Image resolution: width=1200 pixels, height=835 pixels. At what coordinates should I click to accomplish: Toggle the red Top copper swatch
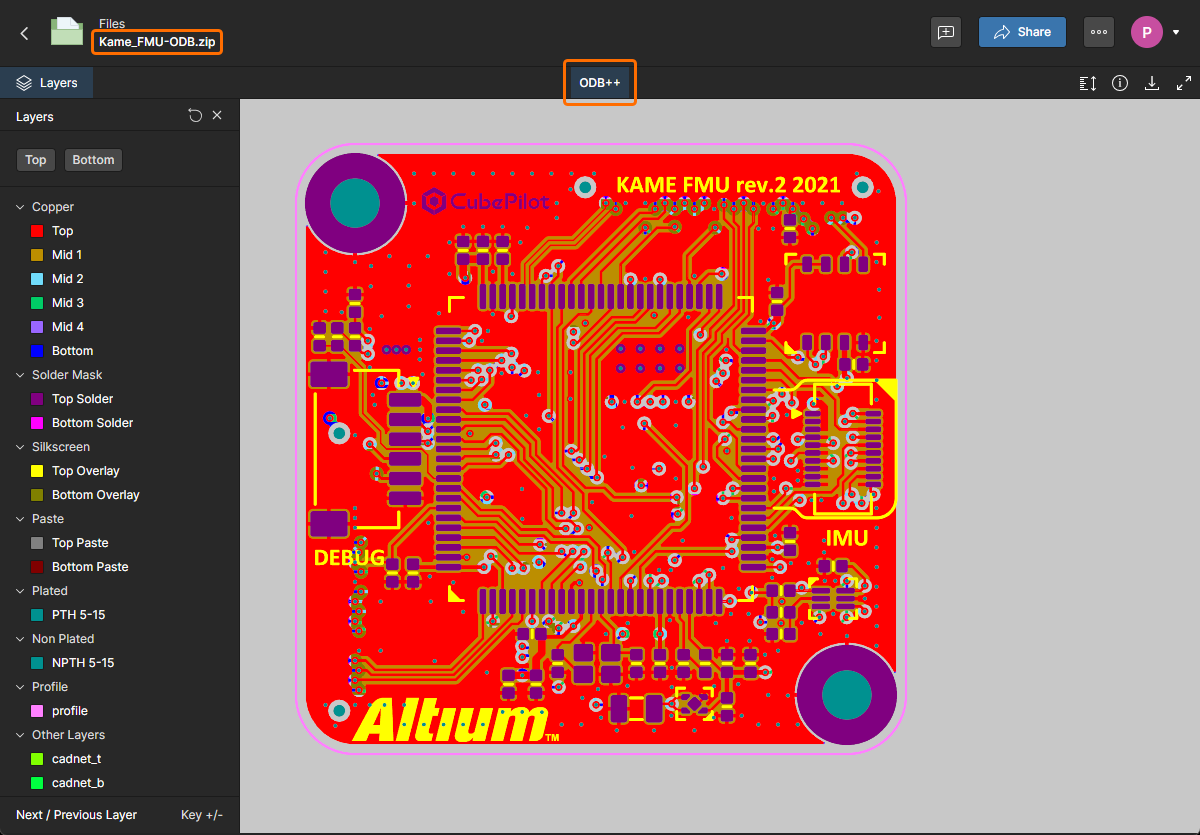38,231
